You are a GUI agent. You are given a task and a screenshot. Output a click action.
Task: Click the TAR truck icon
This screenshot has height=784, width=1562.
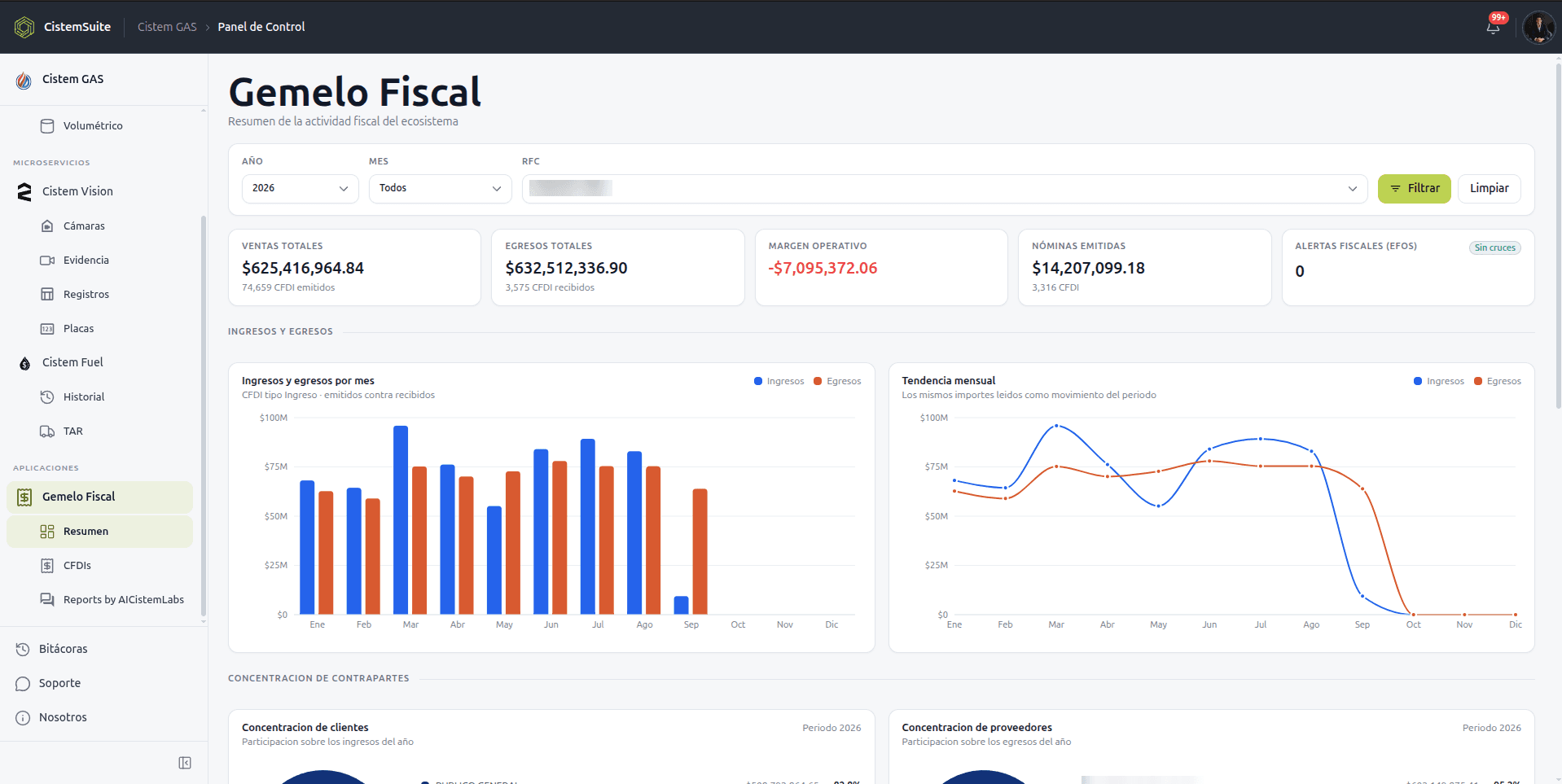[47, 431]
